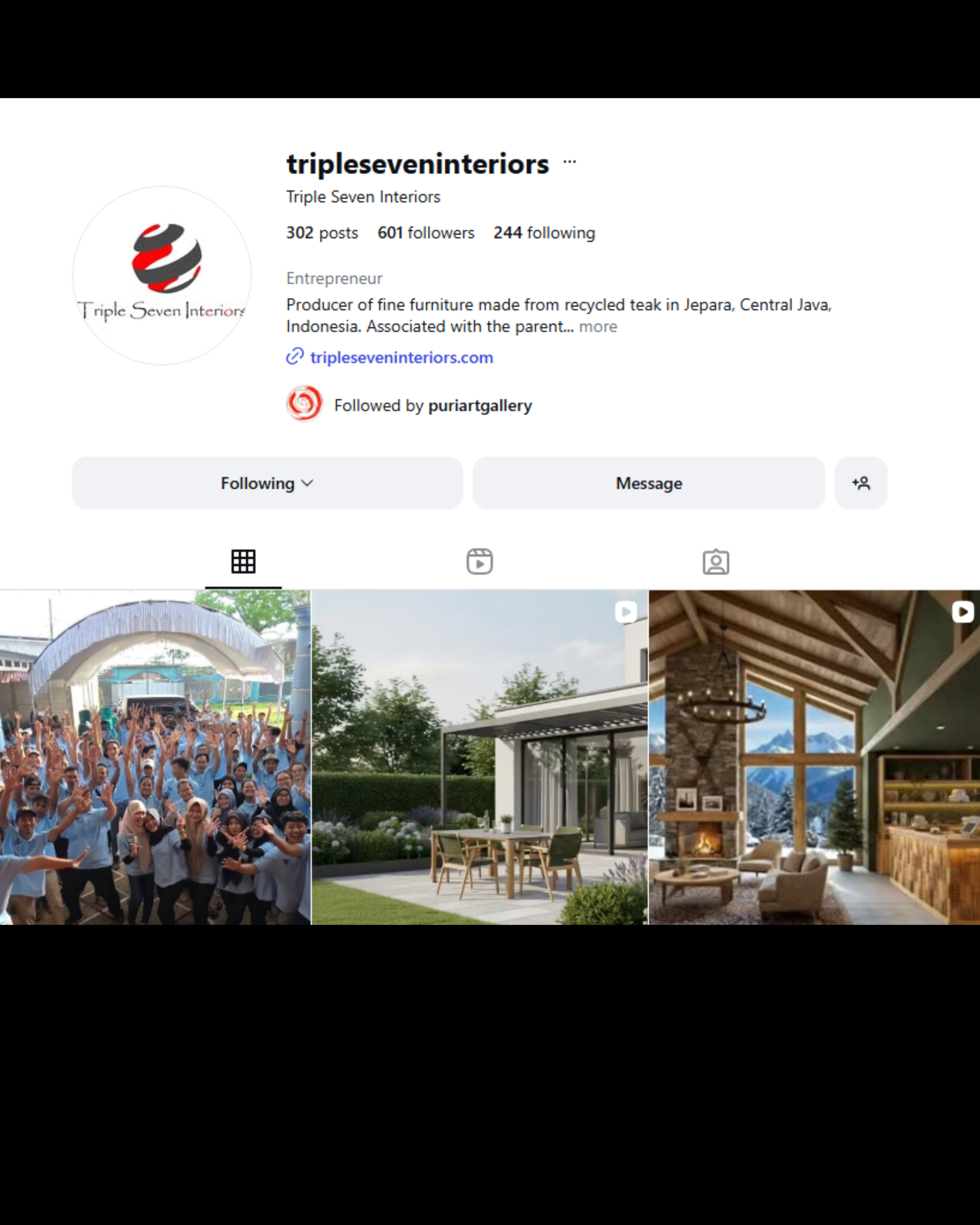Click the Triple Seven Interiors profile picture

click(162, 276)
